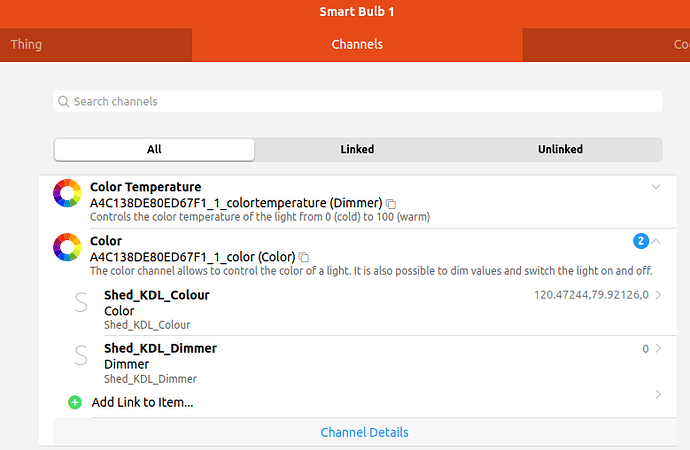Focus the Search channels field
The width and height of the screenshot is (690, 450).
[x=357, y=101]
